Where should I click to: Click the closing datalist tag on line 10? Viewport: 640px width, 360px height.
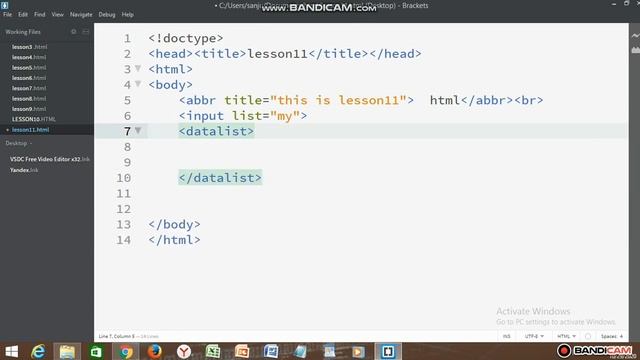click(220, 178)
